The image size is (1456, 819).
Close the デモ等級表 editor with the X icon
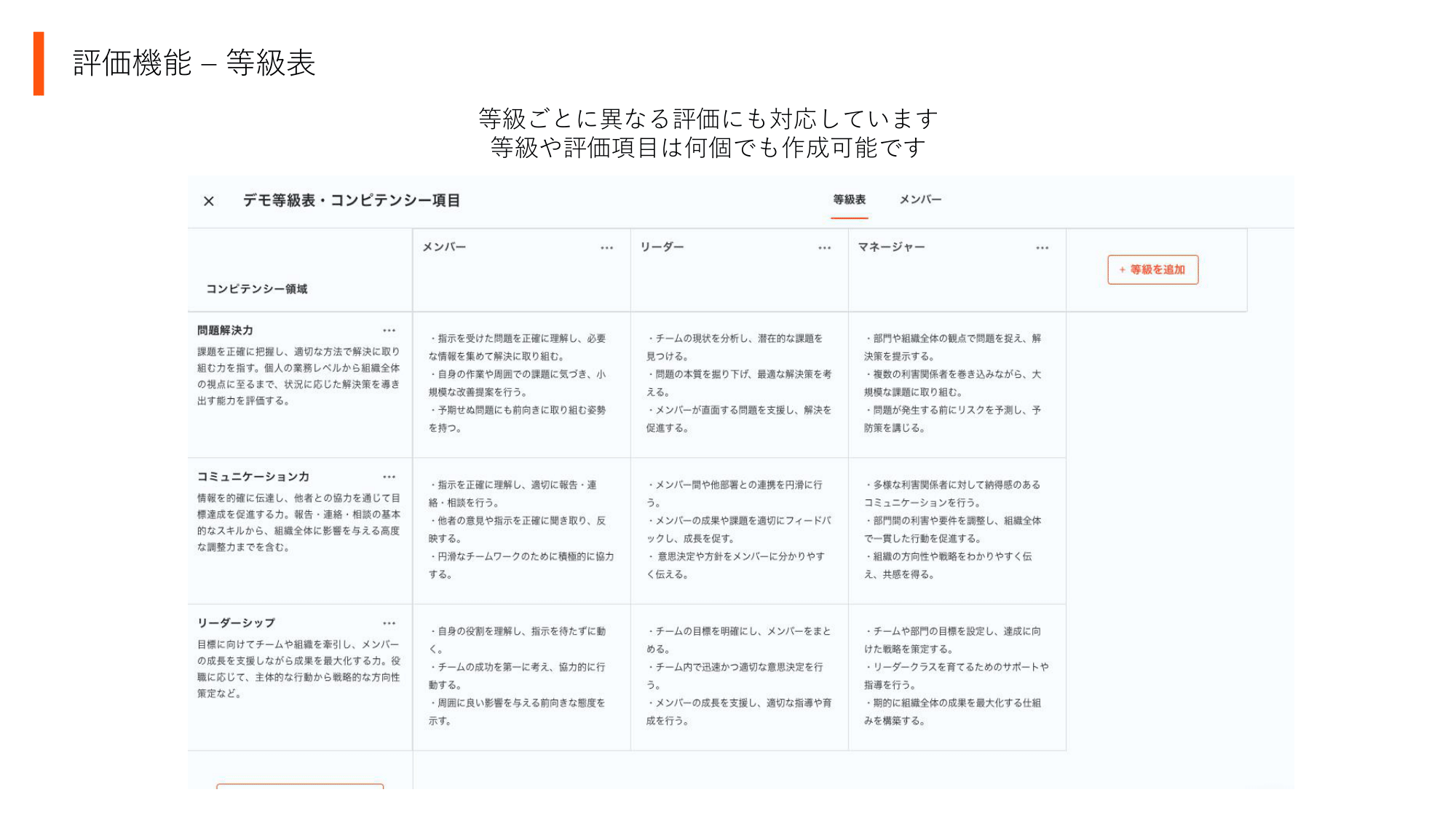pyautogui.click(x=209, y=202)
